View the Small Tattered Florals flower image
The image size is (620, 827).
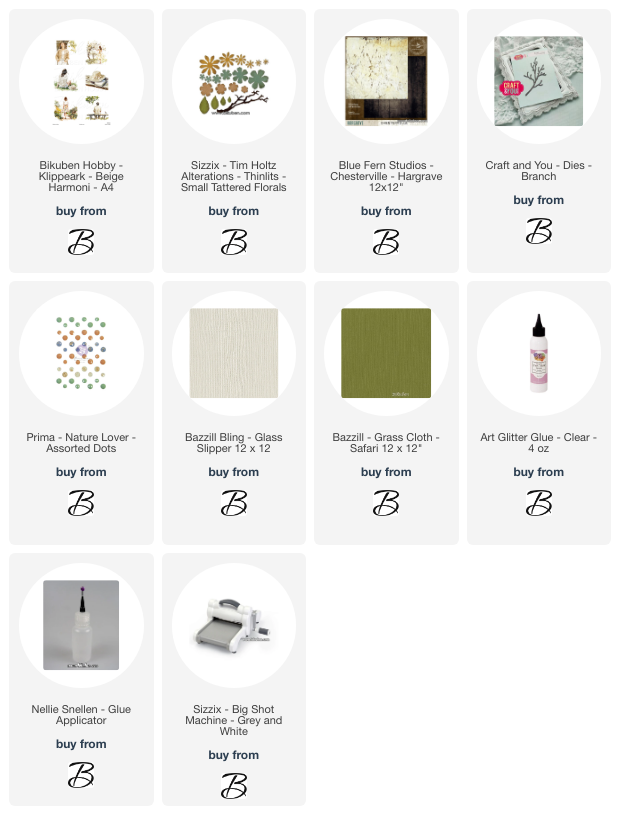pyautogui.click(x=234, y=83)
